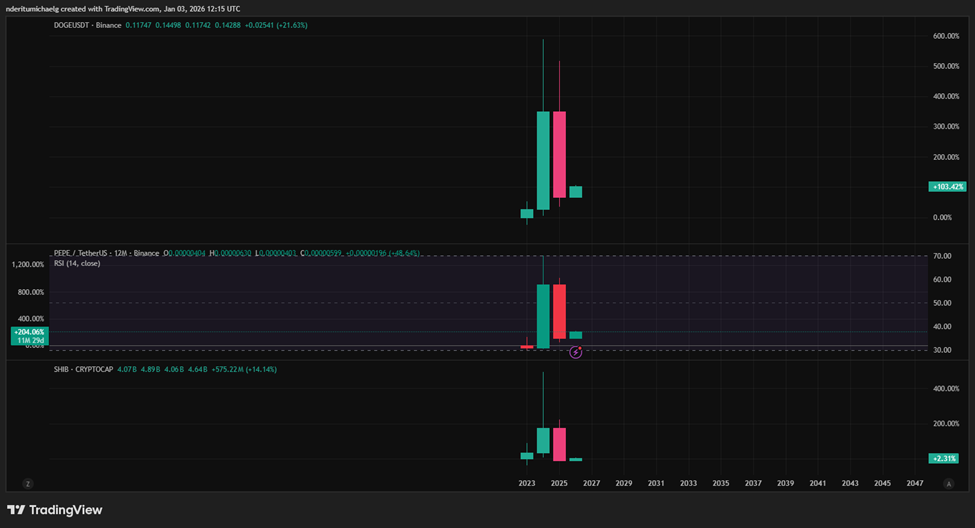Toggle the auto-scale A button at bottom-right
This screenshot has width=975, height=528.
[949, 483]
